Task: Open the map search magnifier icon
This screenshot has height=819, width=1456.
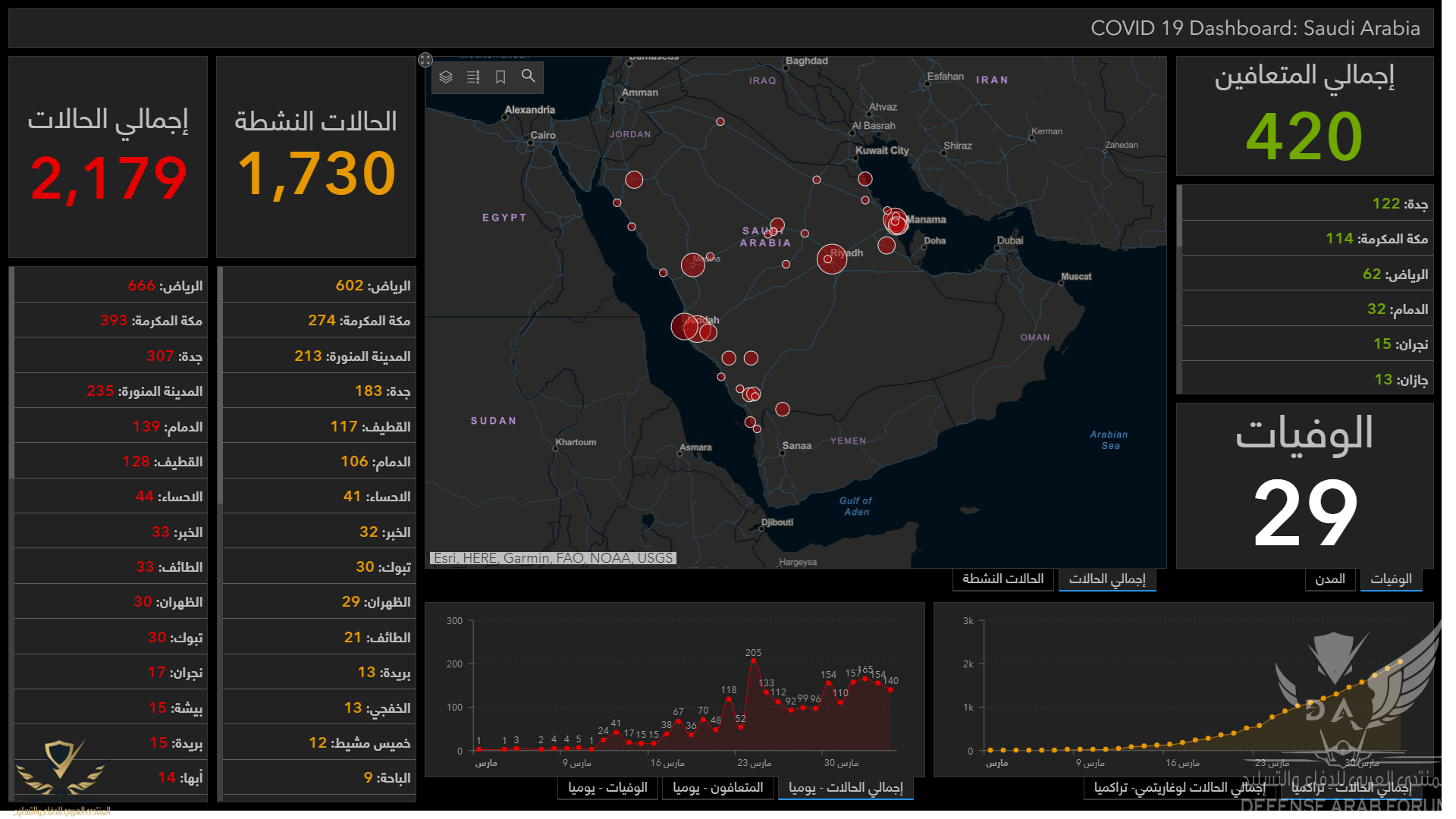Action: (x=529, y=76)
